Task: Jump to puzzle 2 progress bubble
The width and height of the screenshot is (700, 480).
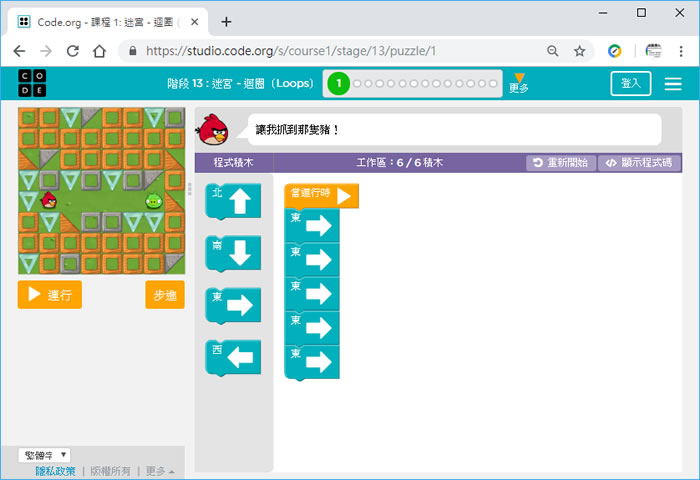Action: point(357,83)
